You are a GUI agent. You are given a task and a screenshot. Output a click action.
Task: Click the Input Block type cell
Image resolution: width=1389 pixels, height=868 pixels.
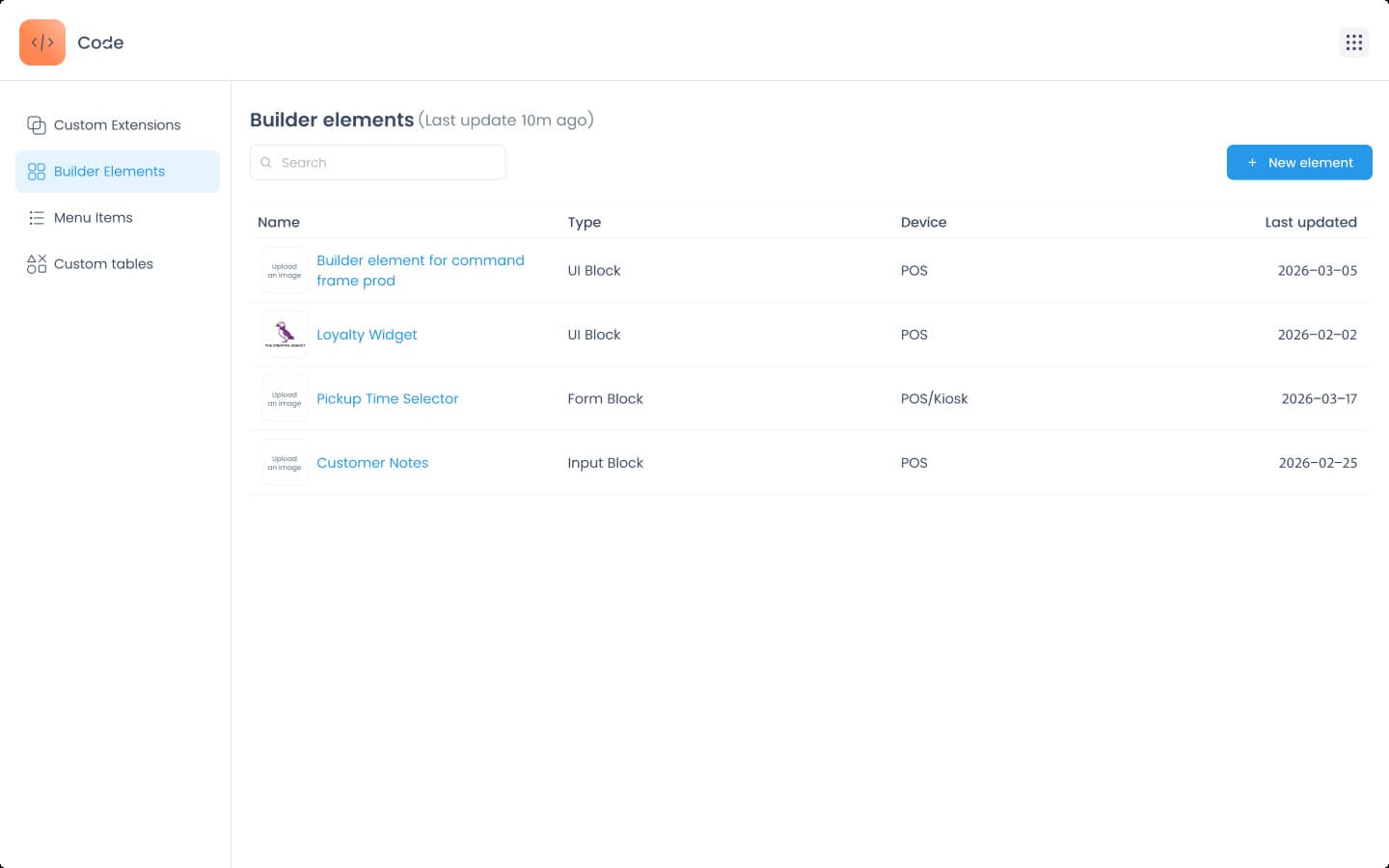coord(605,463)
